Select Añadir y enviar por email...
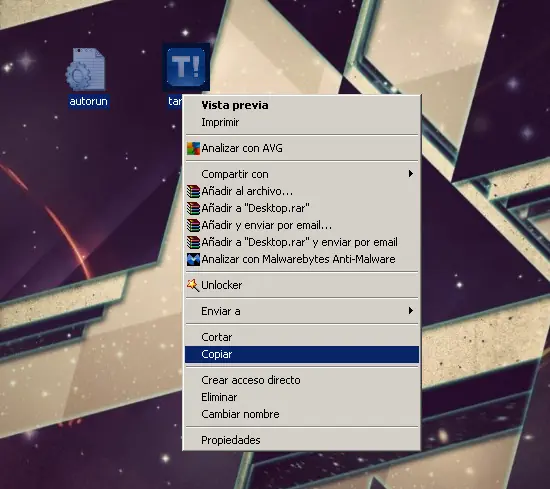The height and width of the screenshot is (489, 550). pos(302,225)
